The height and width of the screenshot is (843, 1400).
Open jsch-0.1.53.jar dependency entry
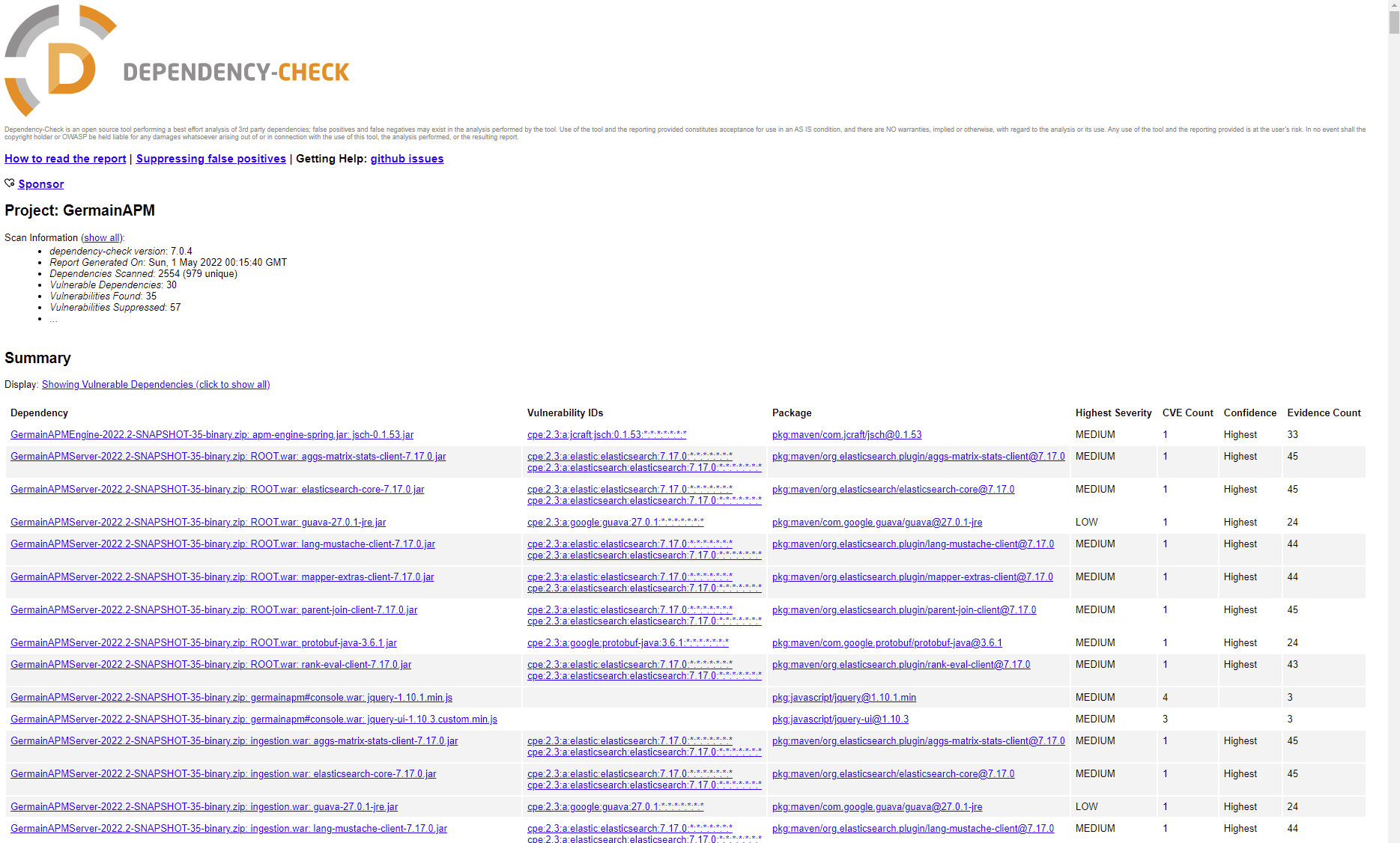click(212, 435)
